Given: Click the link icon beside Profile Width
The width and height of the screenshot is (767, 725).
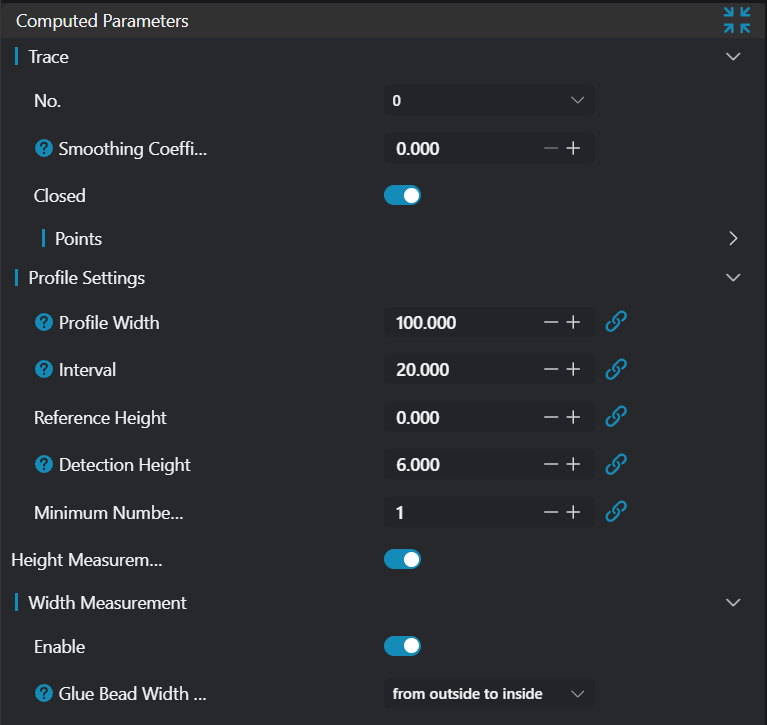Looking at the screenshot, I should [x=617, y=322].
